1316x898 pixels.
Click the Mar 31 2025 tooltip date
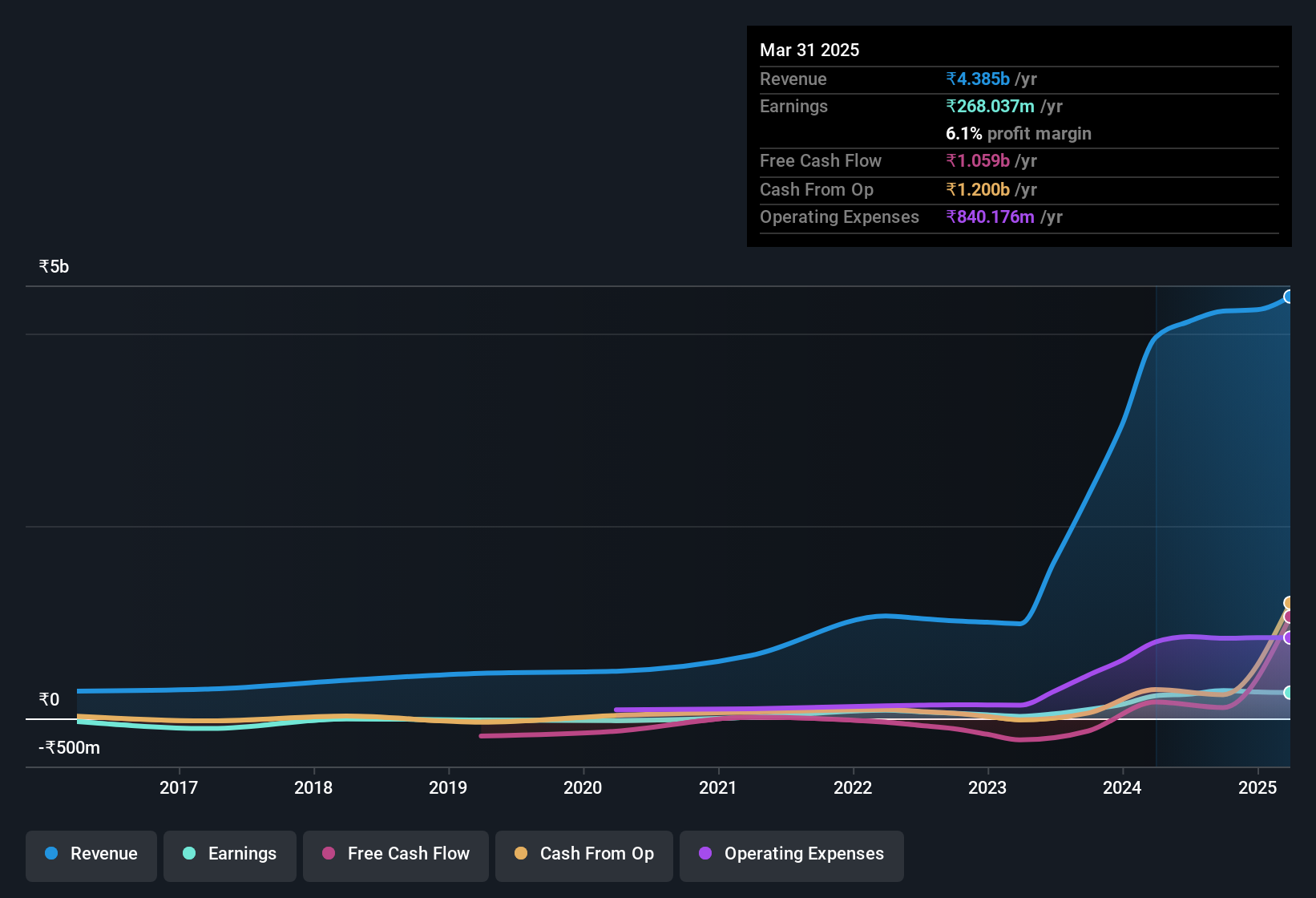(x=809, y=50)
